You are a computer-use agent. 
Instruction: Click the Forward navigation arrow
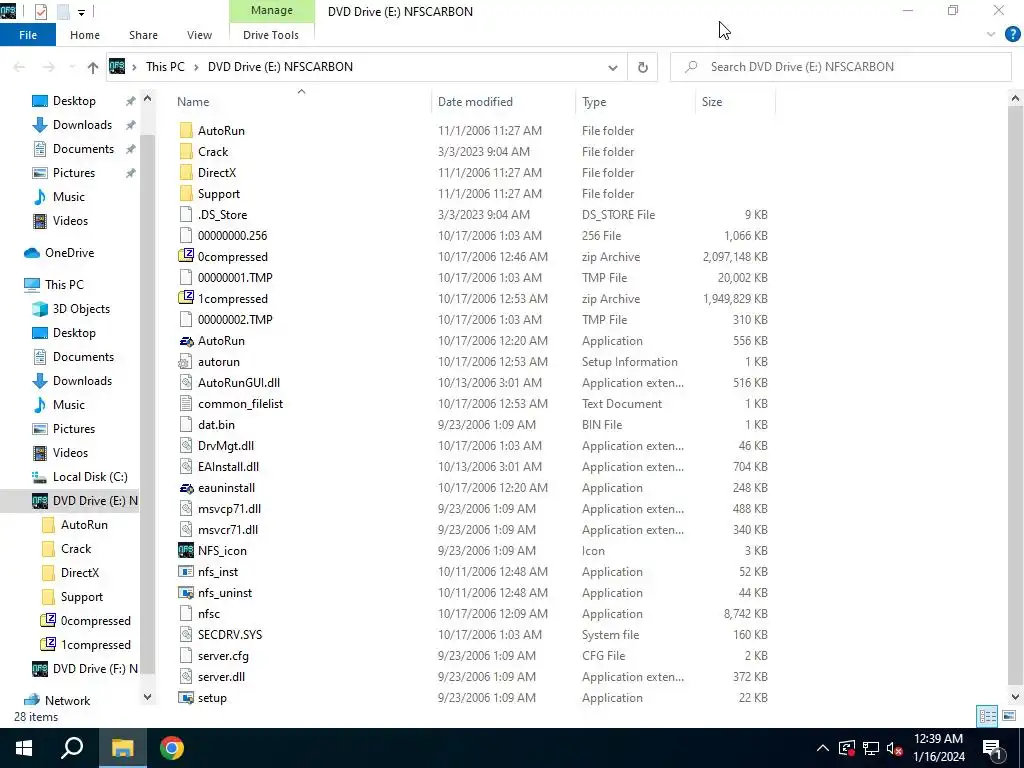49,67
